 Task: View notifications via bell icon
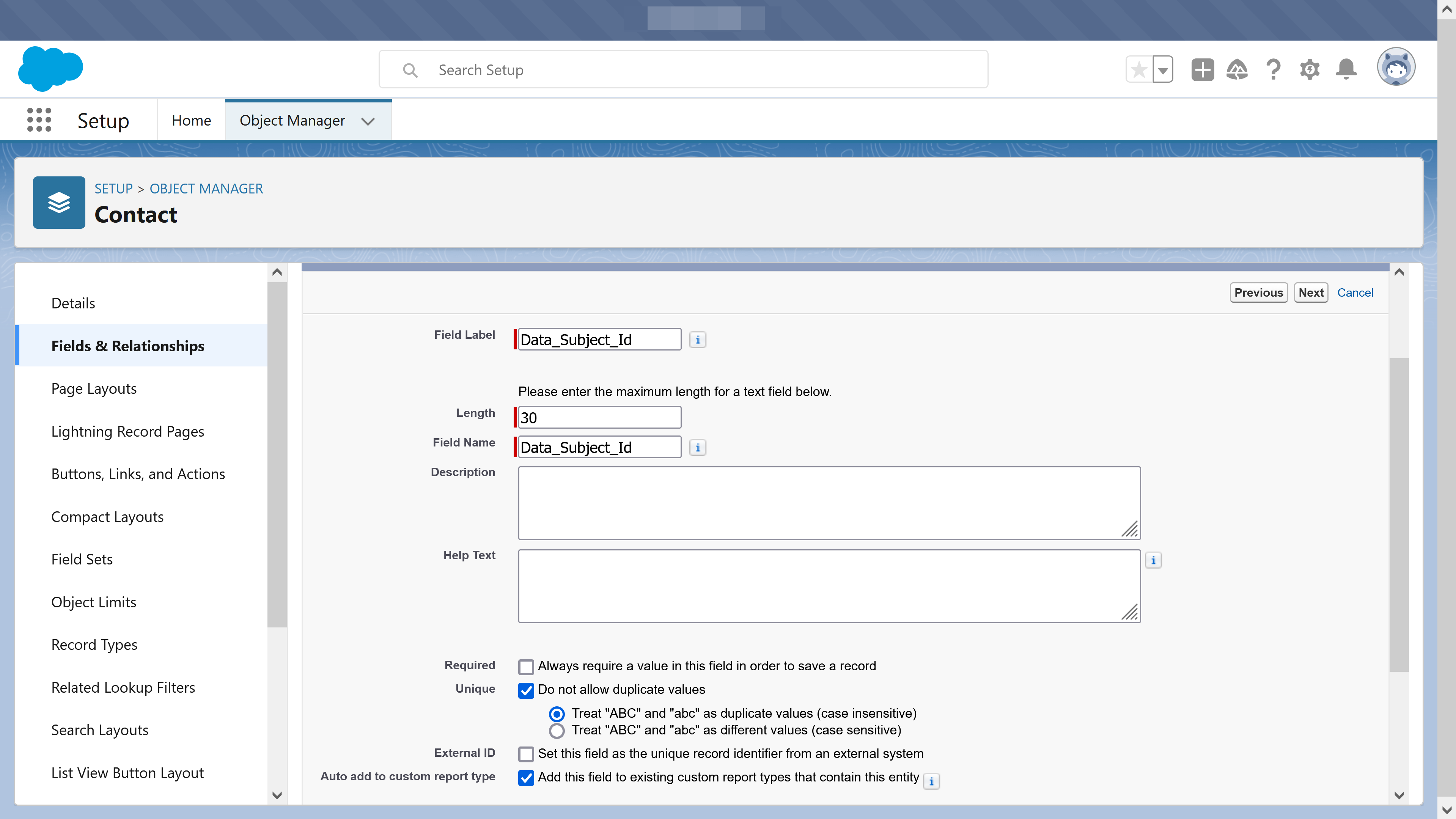(x=1346, y=69)
